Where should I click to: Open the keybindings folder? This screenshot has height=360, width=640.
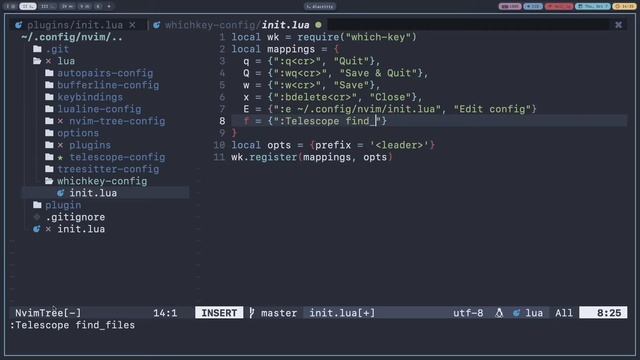click(x=90, y=97)
